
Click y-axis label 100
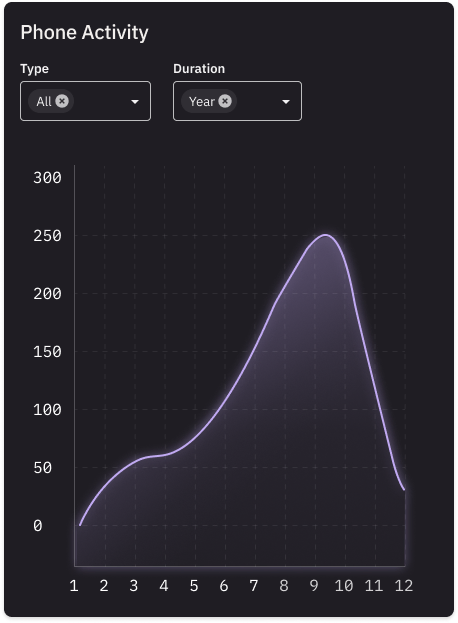47,410
